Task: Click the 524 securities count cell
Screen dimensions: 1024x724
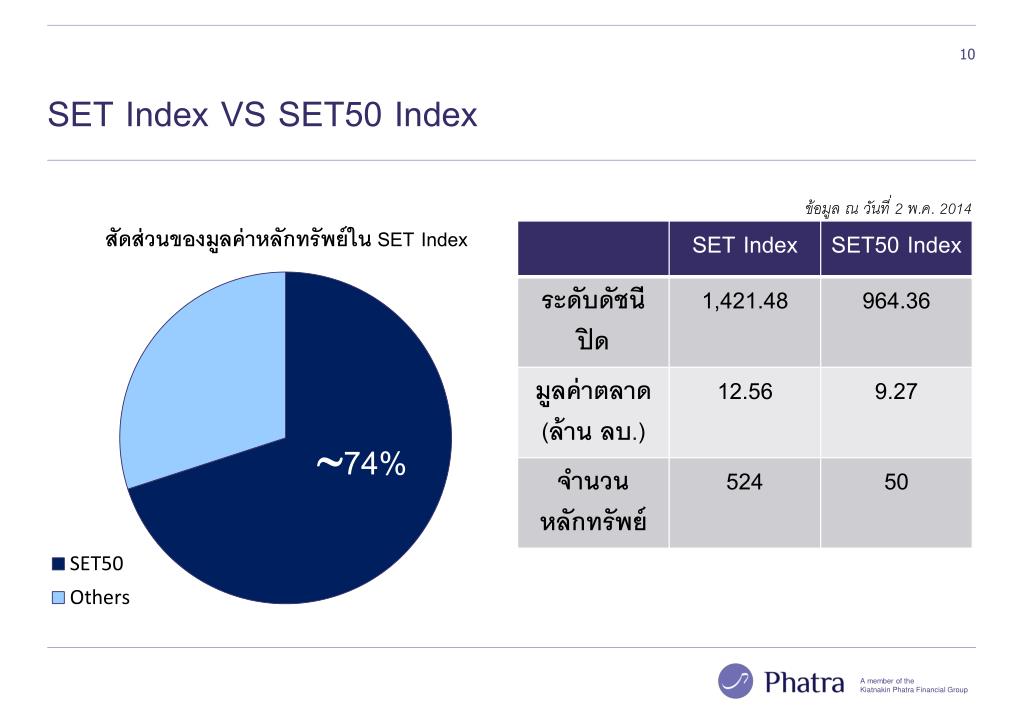Action: 744,503
